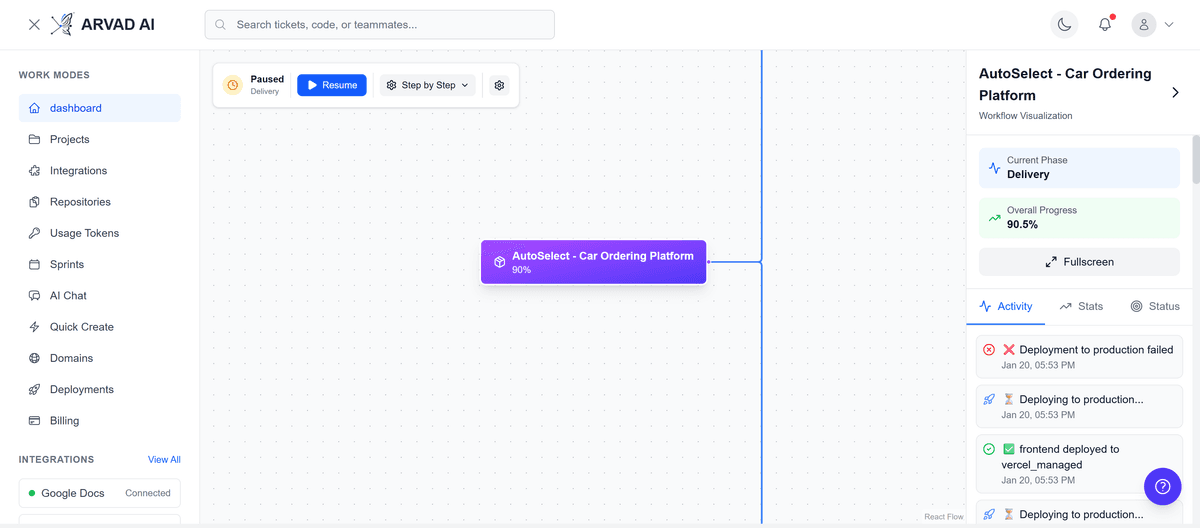Click the Paused Delivery status label
Image resolution: width=1200 pixels, height=528 pixels.
click(267, 85)
